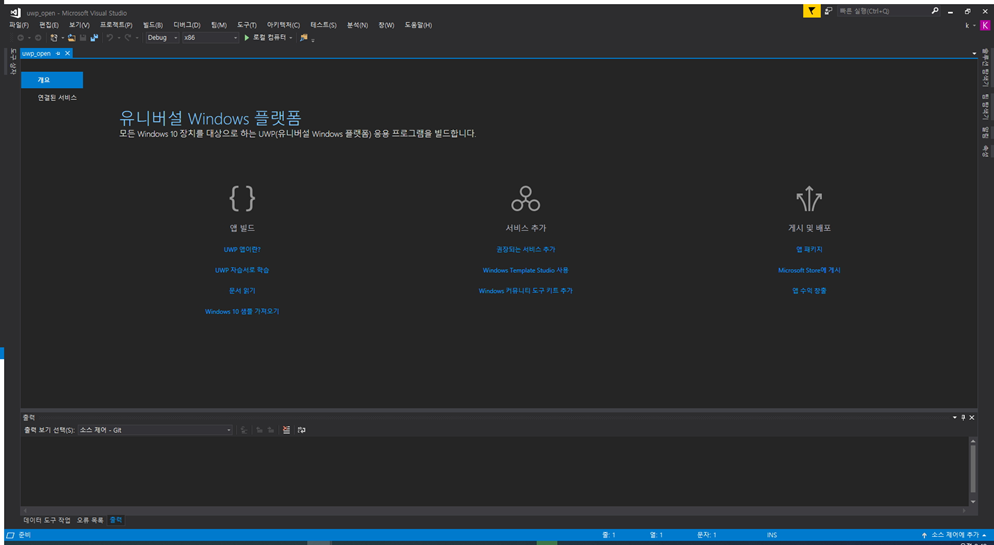The height and width of the screenshot is (545, 994).
Task: Click the Redo toolbar icon
Action: [x=128, y=38]
